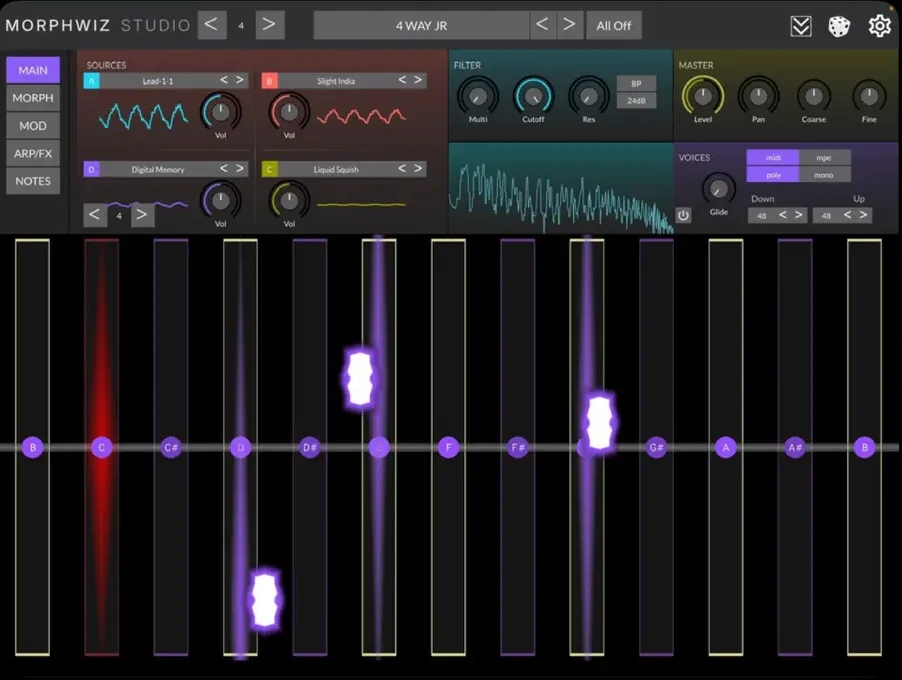Increase the Up bend range value
902x680 pixels.
(x=863, y=215)
